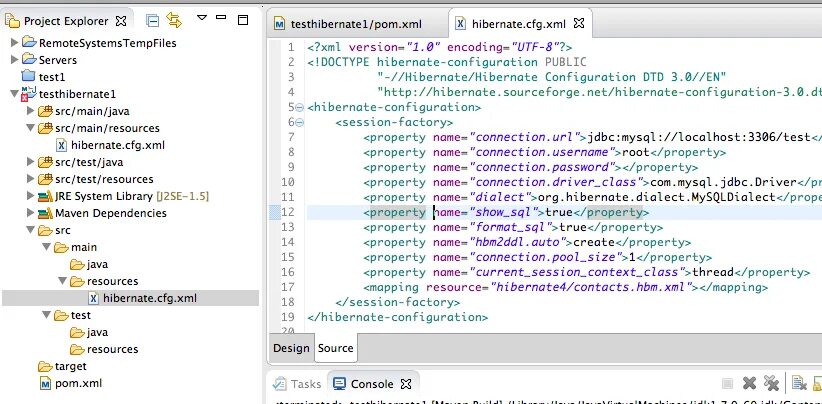Click line 12 show_sql value in editor
Image resolution: width=822 pixels, height=404 pixels.
click(x=559, y=212)
